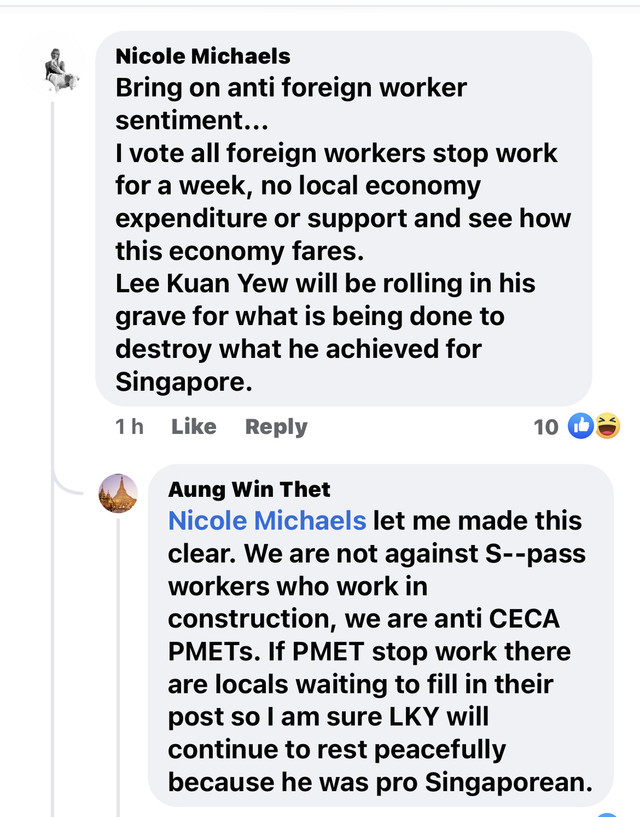Open Aung Win Thet's profile picture
This screenshot has height=817, width=640.
click(x=117, y=493)
